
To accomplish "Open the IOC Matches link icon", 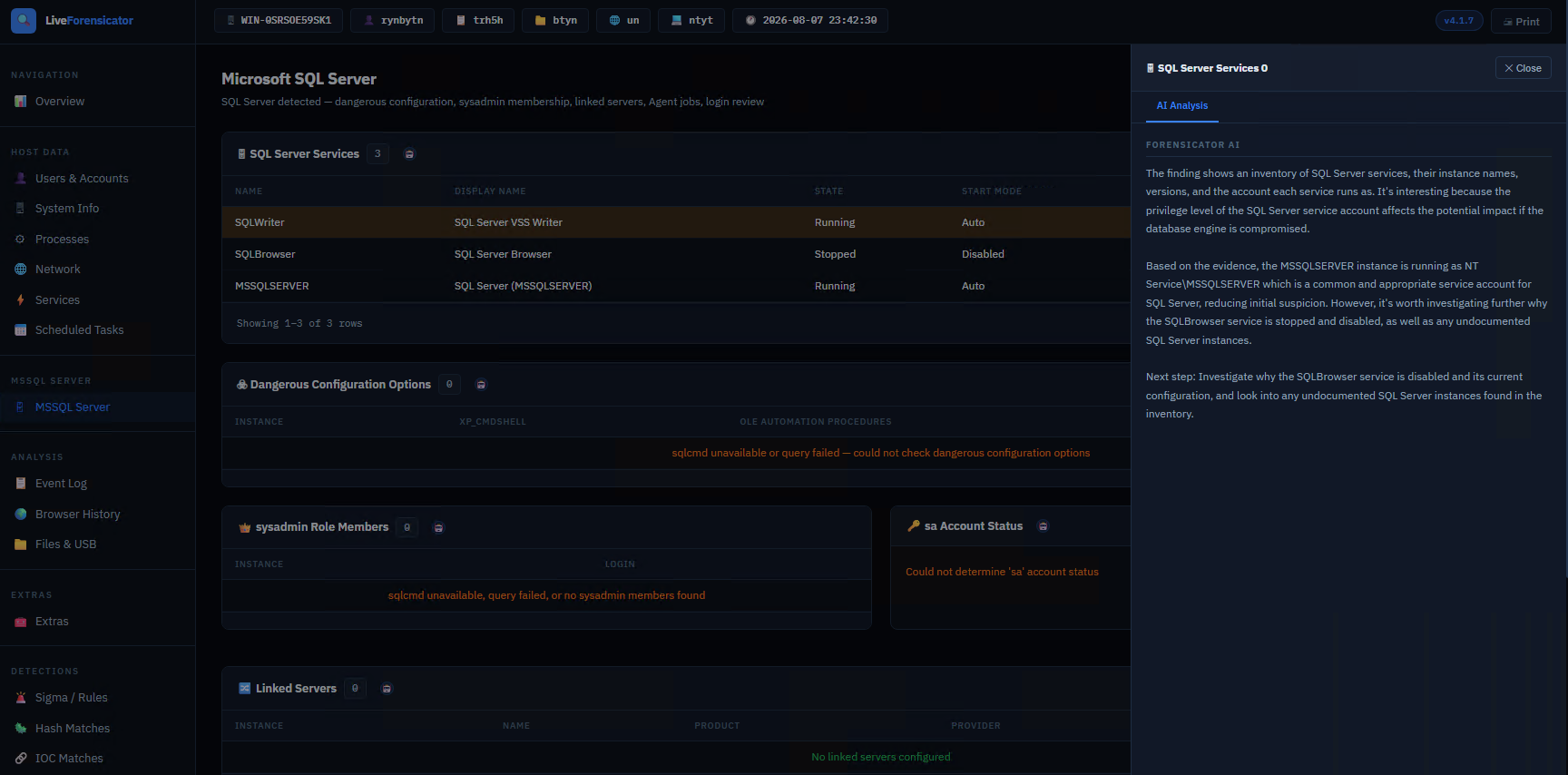I will pos(20,759).
